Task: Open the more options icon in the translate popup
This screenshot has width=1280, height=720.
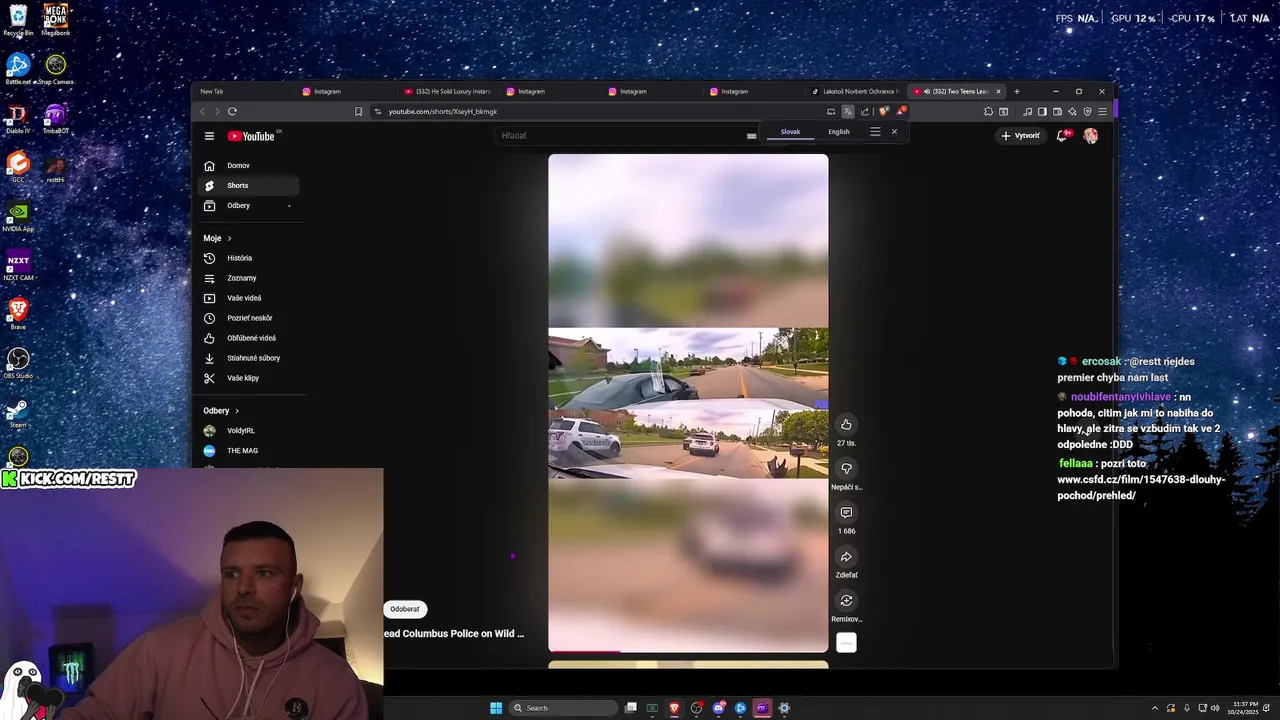Action: click(875, 132)
